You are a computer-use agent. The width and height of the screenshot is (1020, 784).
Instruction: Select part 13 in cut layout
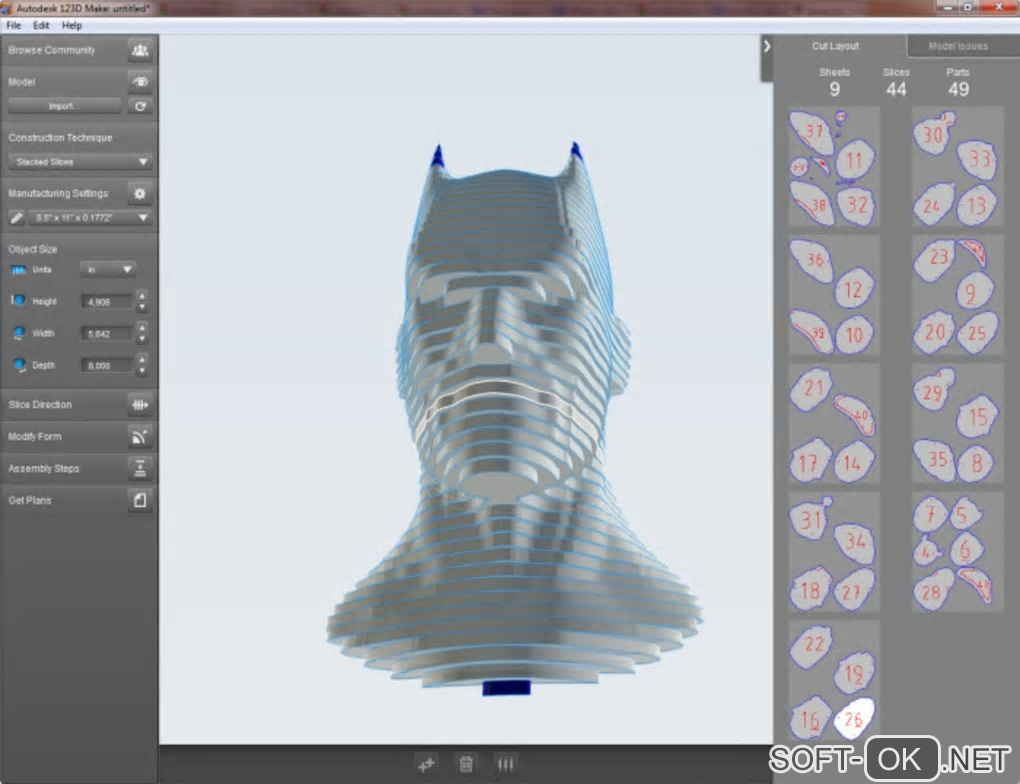976,206
